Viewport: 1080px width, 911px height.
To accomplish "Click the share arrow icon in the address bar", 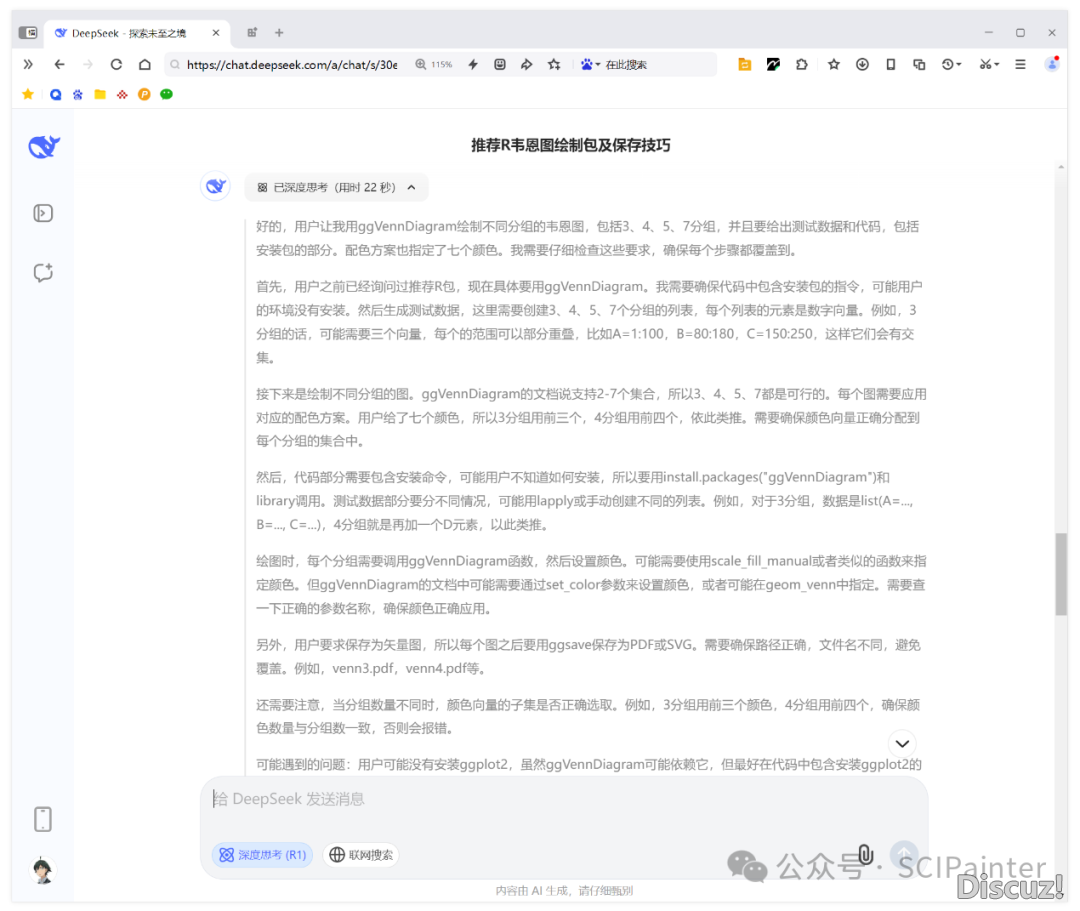I will click(527, 65).
